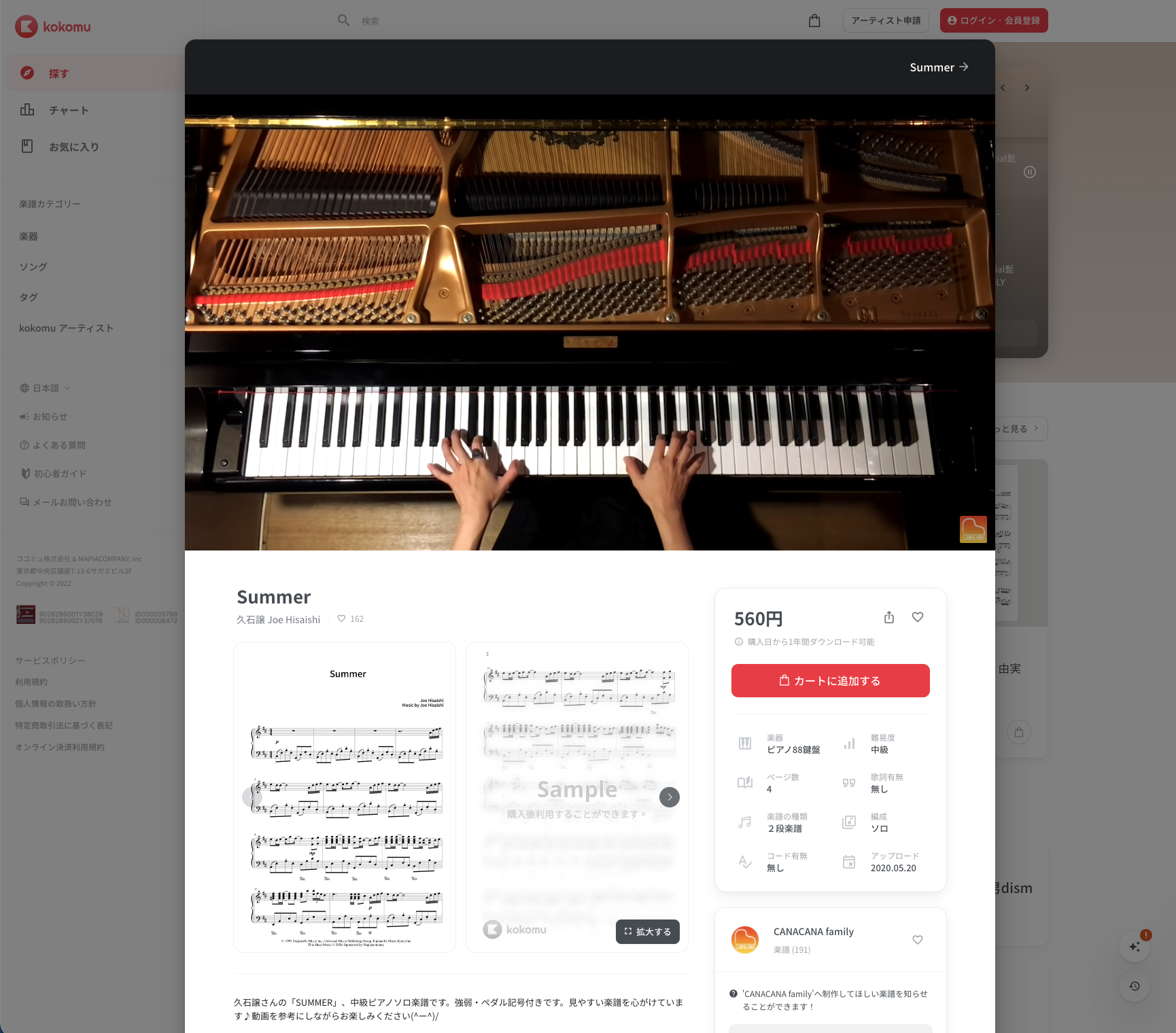Viewport: 1176px width, 1033px height.
Task: Click the ログイン・会員登録 button
Action: (994, 20)
